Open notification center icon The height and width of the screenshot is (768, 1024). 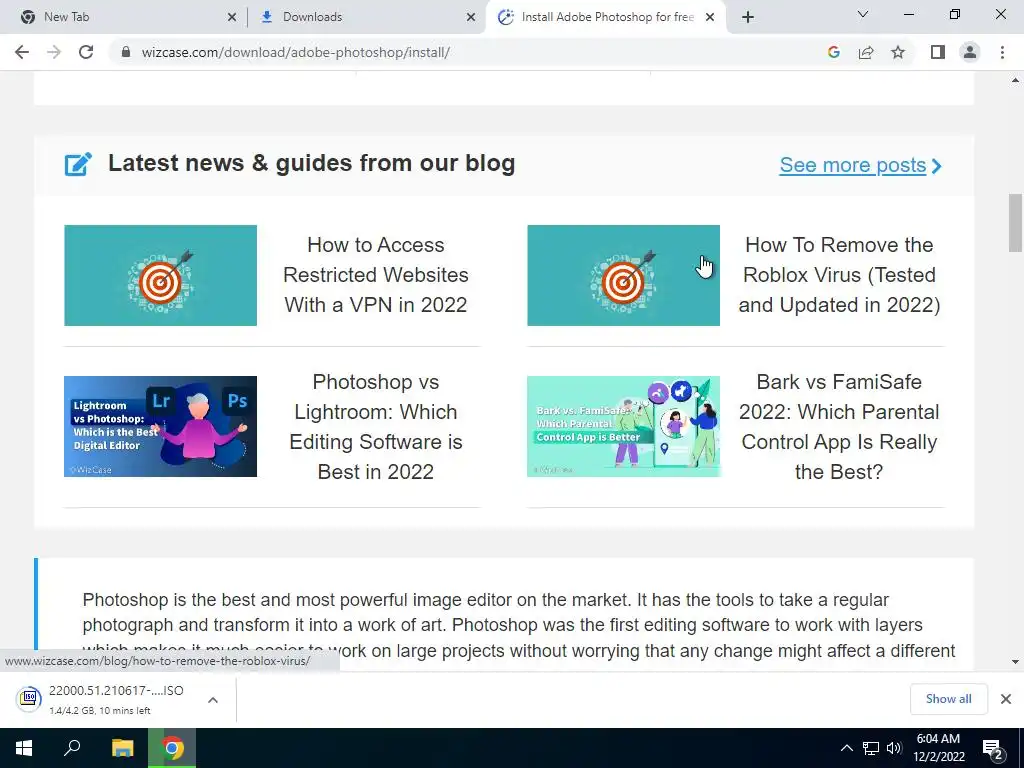[x=993, y=749]
